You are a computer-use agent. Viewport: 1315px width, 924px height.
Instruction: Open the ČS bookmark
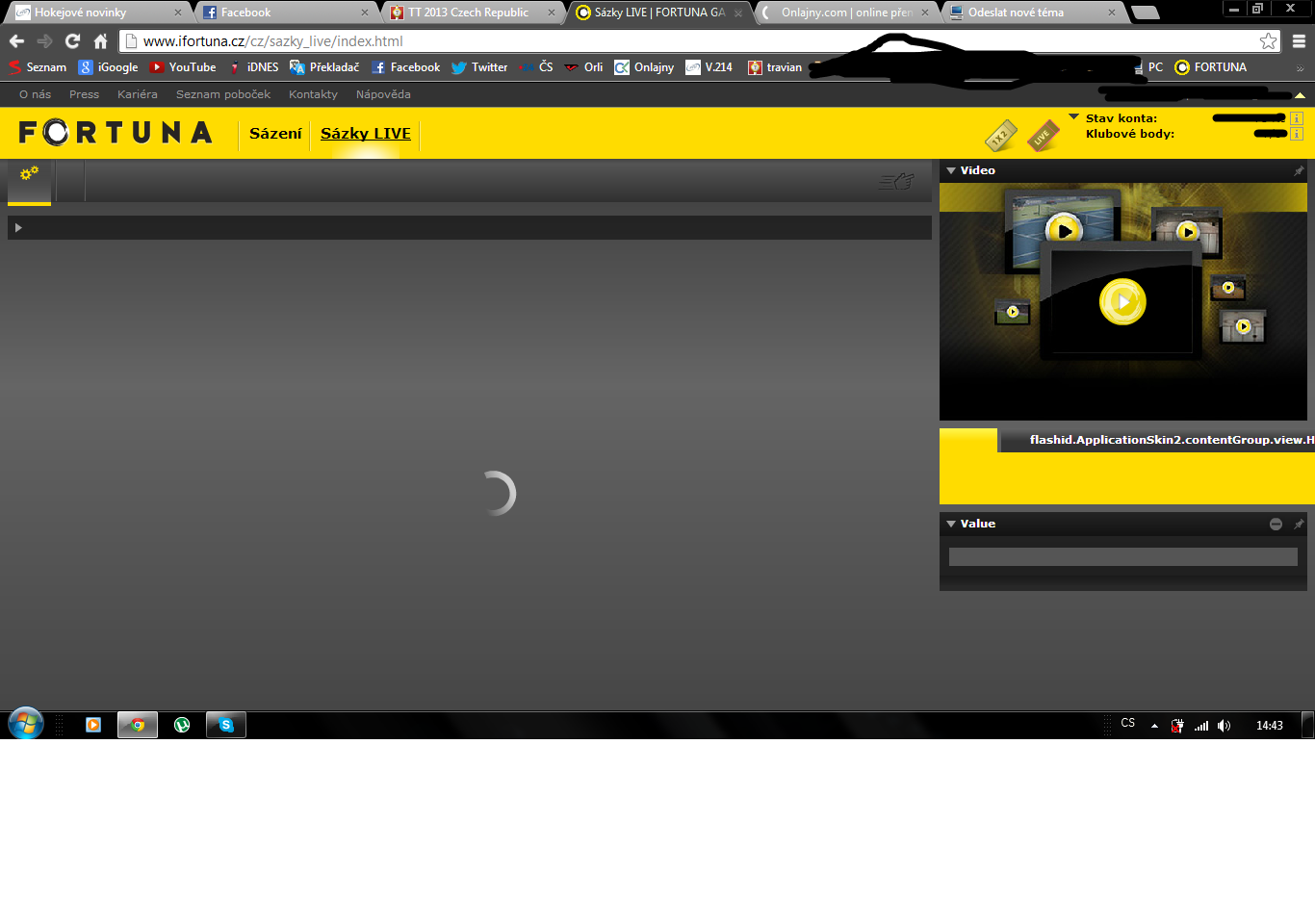tap(536, 67)
